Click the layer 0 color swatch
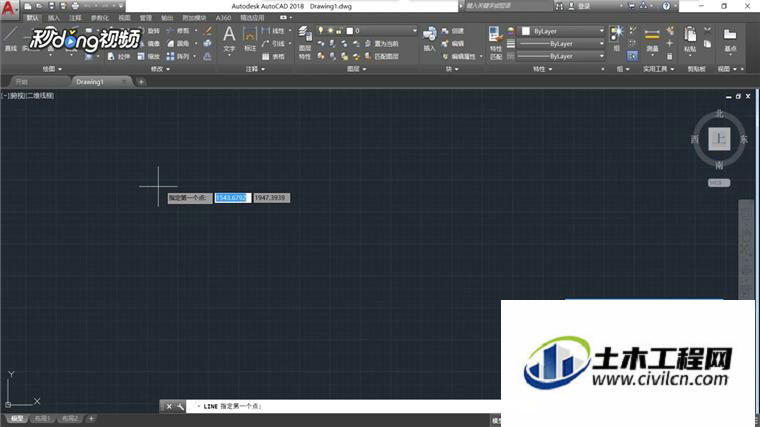Viewport: 760px width, 427px height. [x=349, y=31]
